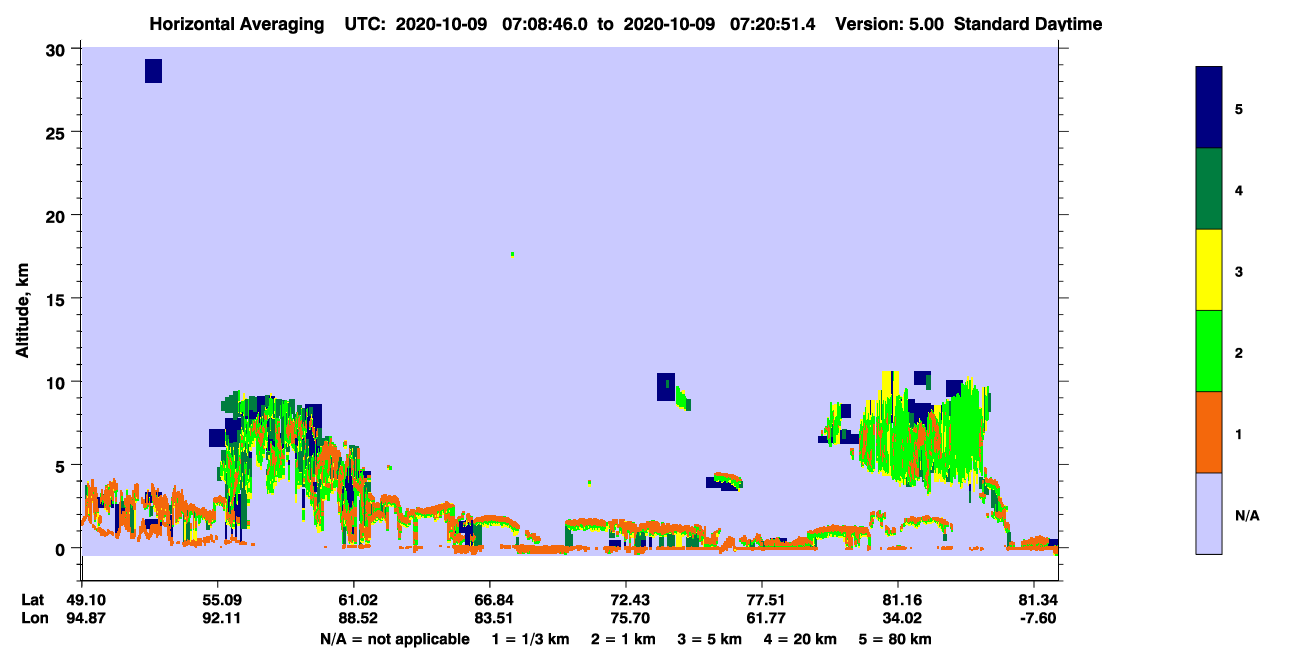Click the legend text '2 = 1 km'
This screenshot has height=667, width=1300.
624,639
